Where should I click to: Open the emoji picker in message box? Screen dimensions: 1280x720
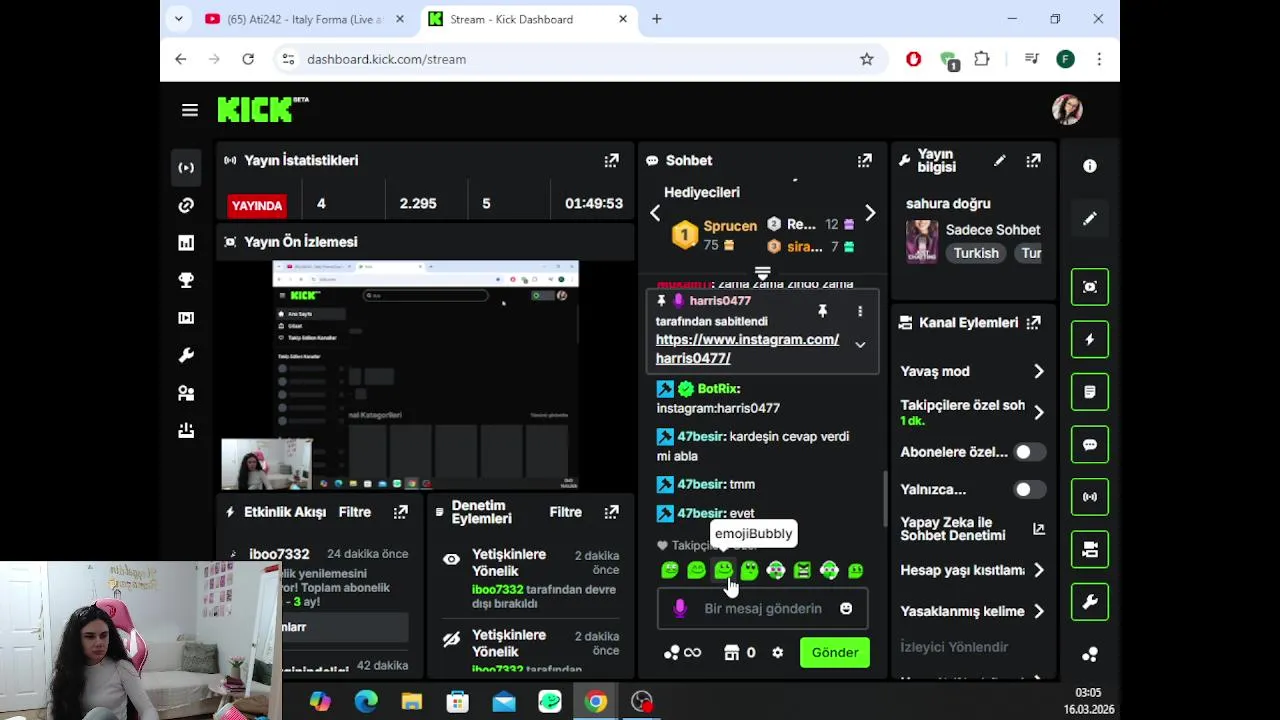point(846,608)
